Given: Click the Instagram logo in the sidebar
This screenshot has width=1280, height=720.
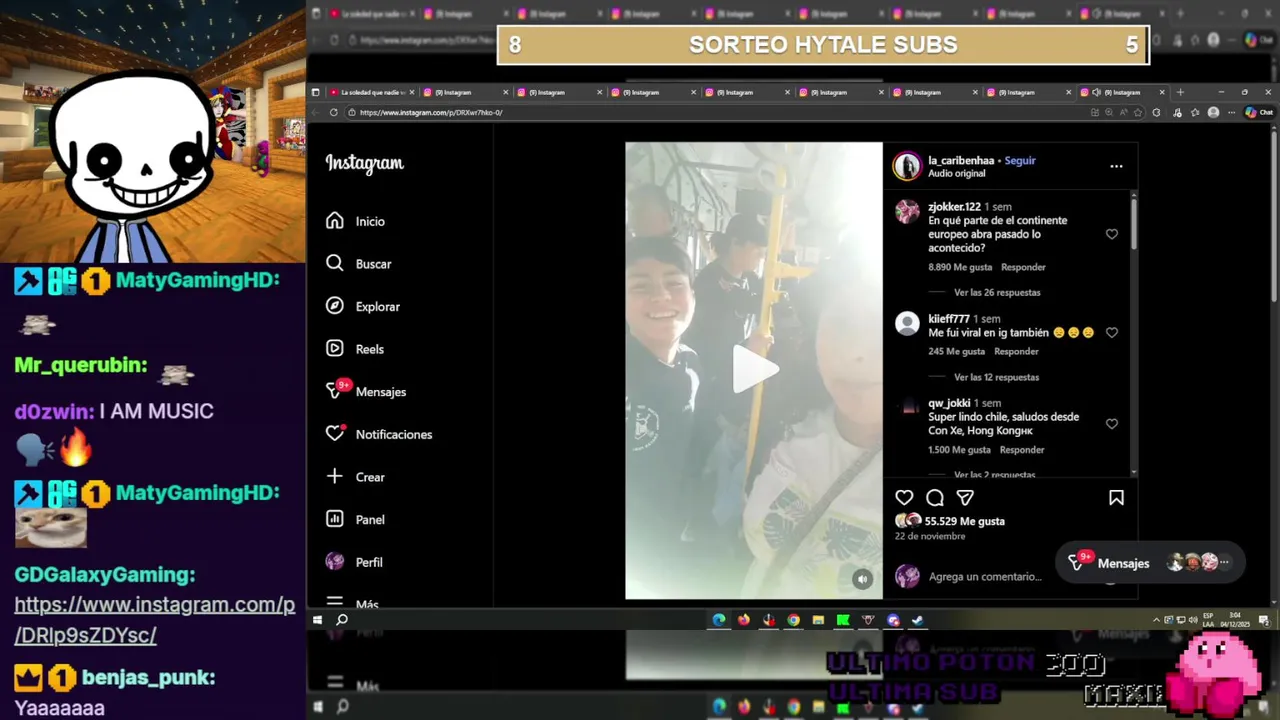Looking at the screenshot, I should 364,164.
